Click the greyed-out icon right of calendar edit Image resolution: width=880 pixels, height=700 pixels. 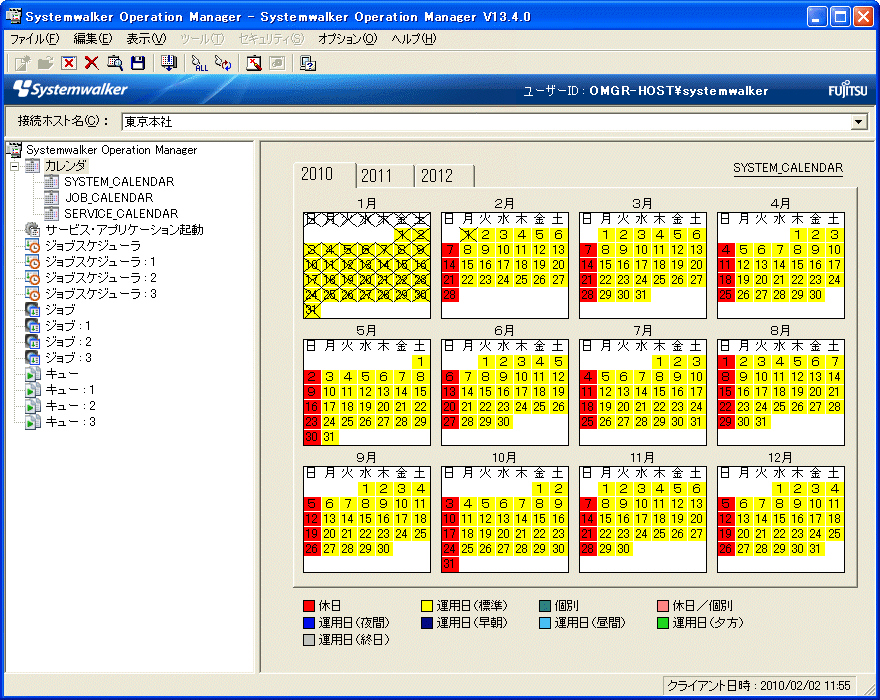[x=277, y=63]
